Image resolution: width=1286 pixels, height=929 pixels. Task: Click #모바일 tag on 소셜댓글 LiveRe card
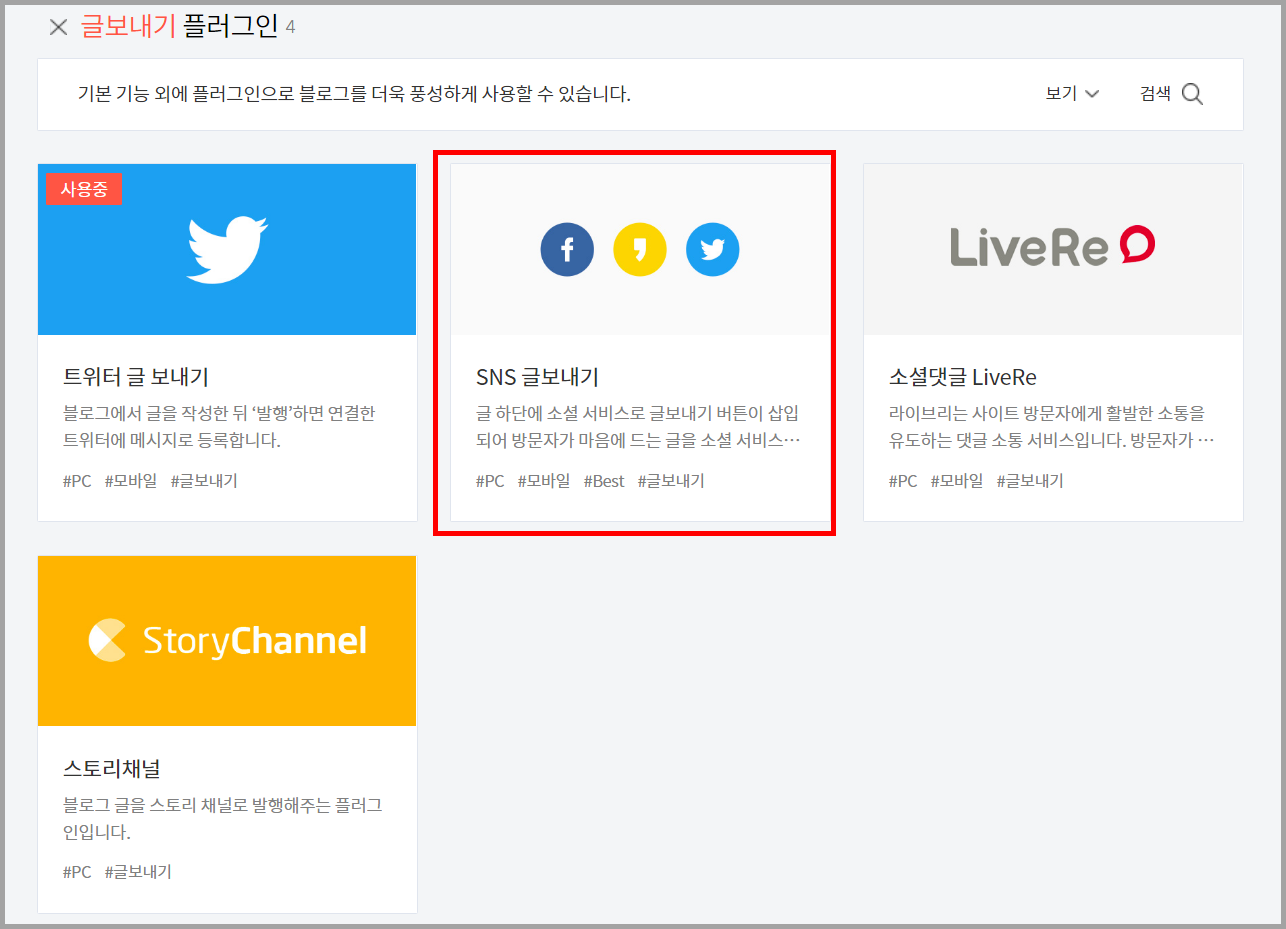coord(957,481)
